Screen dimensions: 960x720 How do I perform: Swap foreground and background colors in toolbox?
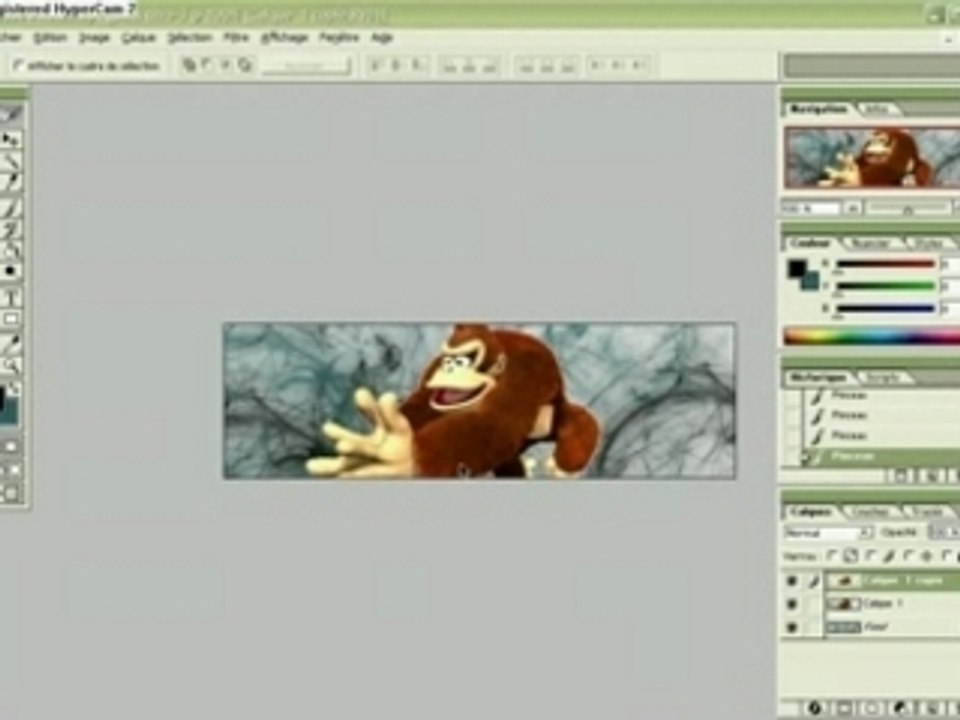click(x=15, y=388)
